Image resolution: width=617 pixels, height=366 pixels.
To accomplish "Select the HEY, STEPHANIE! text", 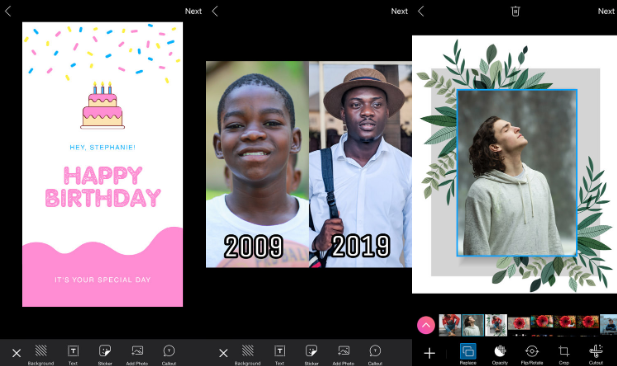I will pyautogui.click(x=103, y=147).
